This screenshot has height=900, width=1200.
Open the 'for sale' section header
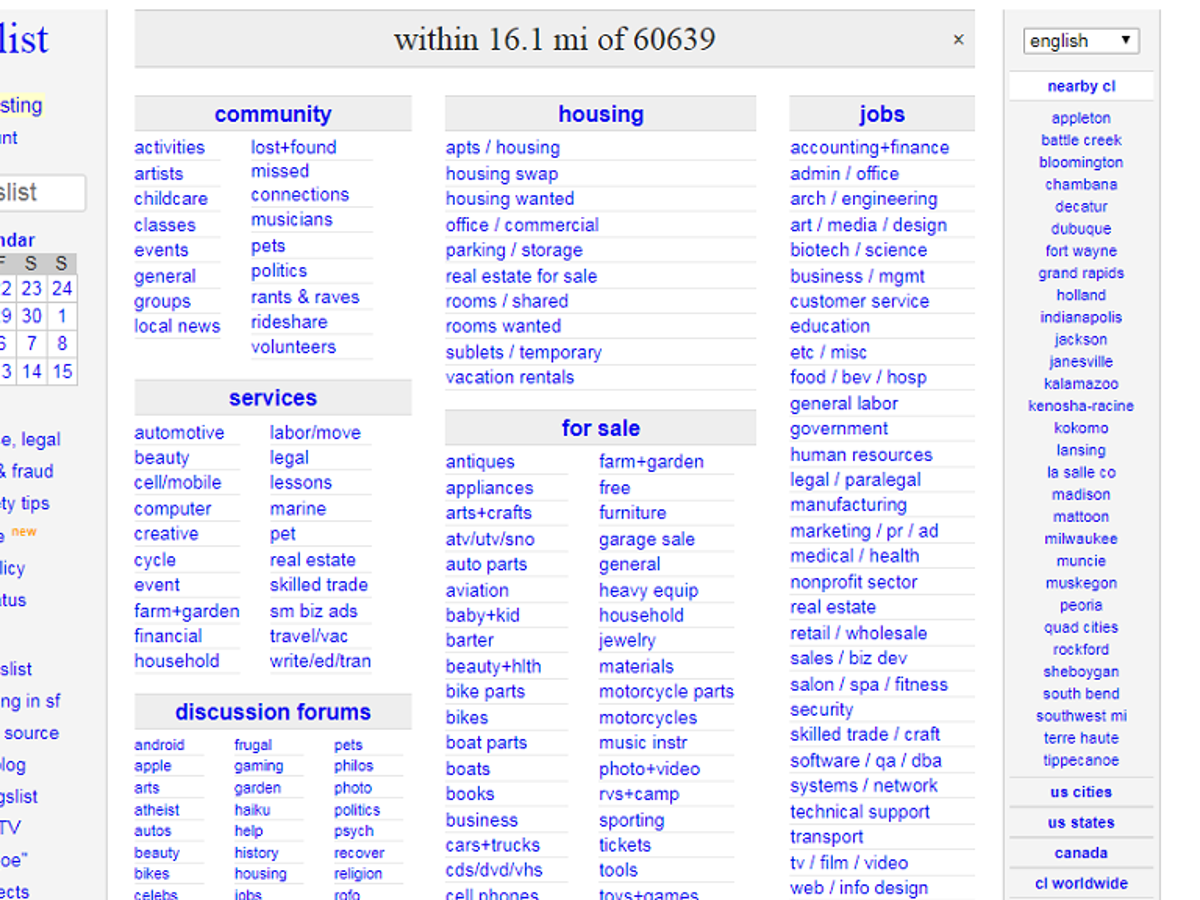pos(600,428)
